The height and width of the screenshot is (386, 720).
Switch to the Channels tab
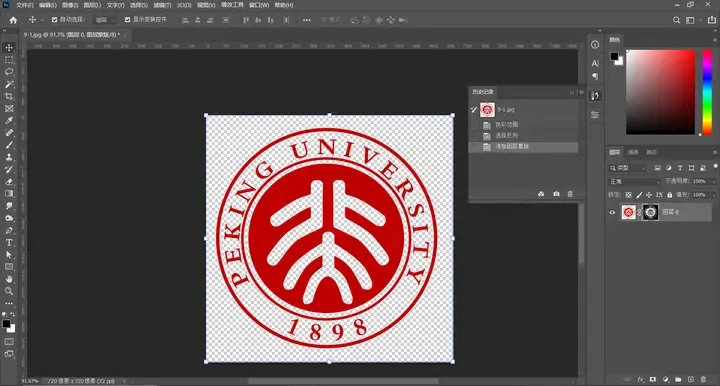tap(633, 152)
